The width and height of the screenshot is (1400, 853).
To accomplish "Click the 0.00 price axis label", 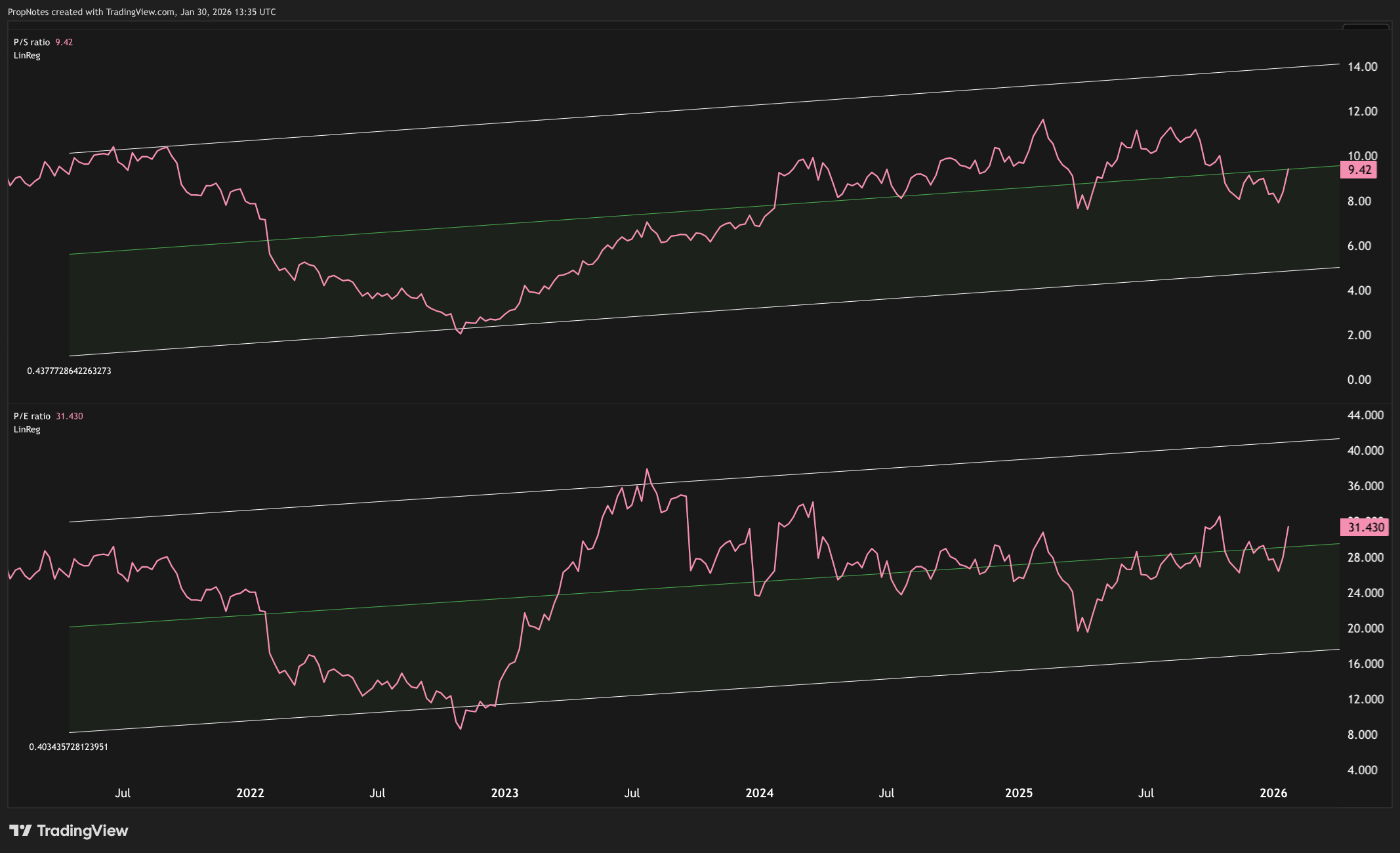I will pos(1359,380).
